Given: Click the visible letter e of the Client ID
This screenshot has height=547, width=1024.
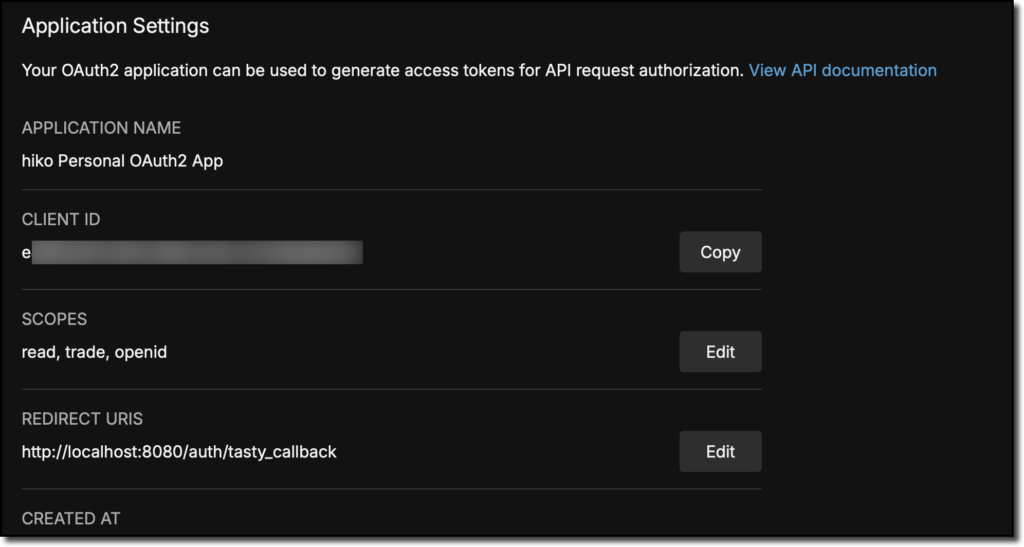Looking at the screenshot, I should tap(26, 253).
